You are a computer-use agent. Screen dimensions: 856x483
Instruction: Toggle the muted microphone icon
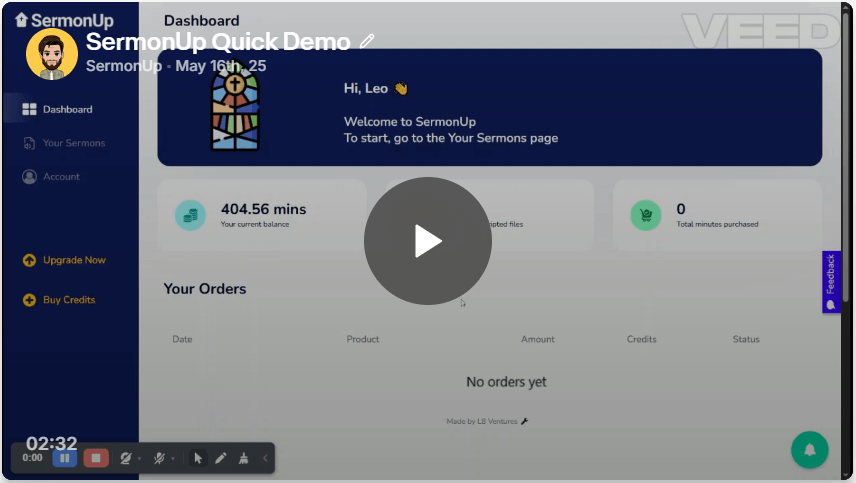pyautogui.click(x=159, y=458)
